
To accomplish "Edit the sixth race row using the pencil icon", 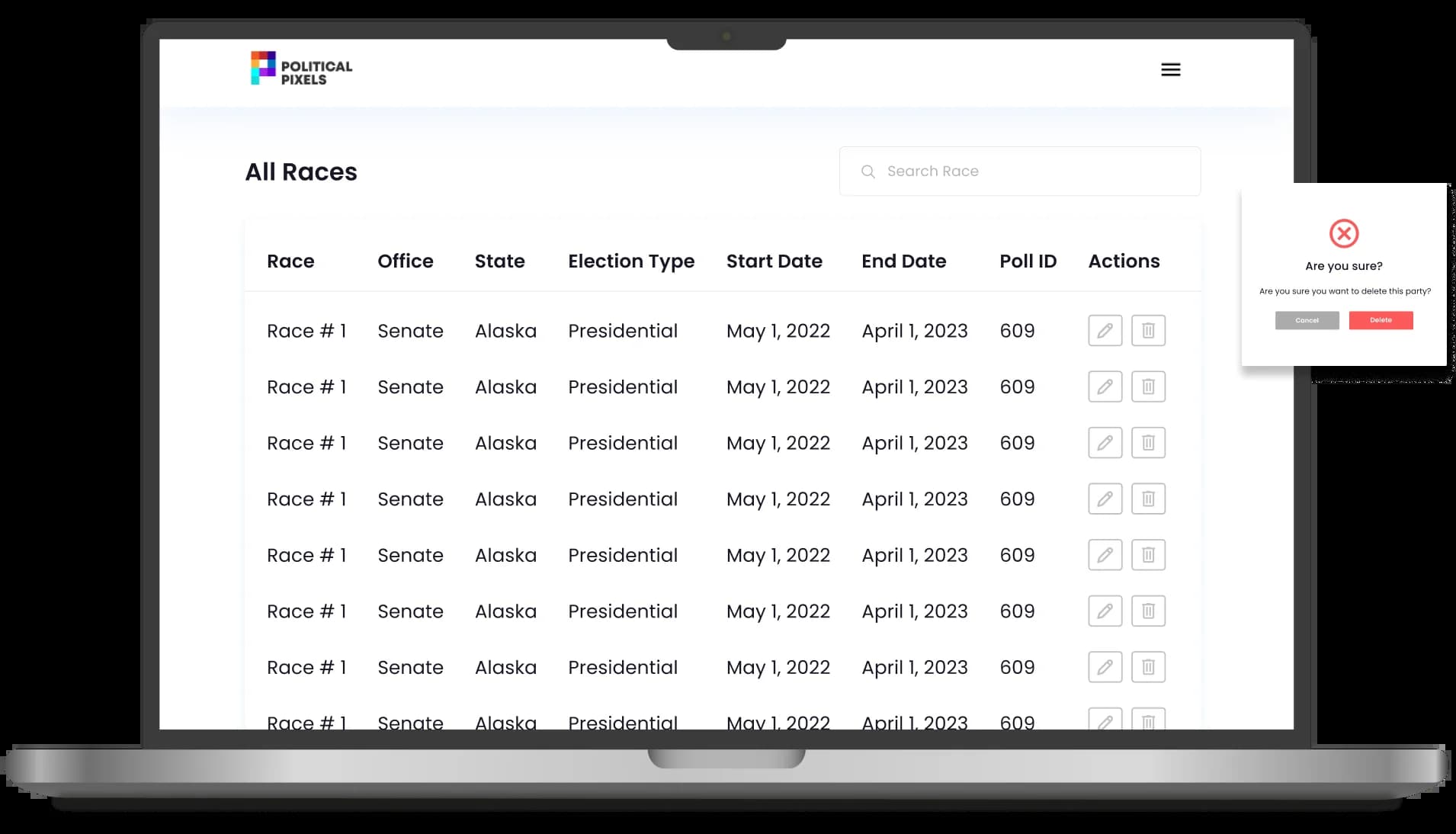I will click(1105, 611).
